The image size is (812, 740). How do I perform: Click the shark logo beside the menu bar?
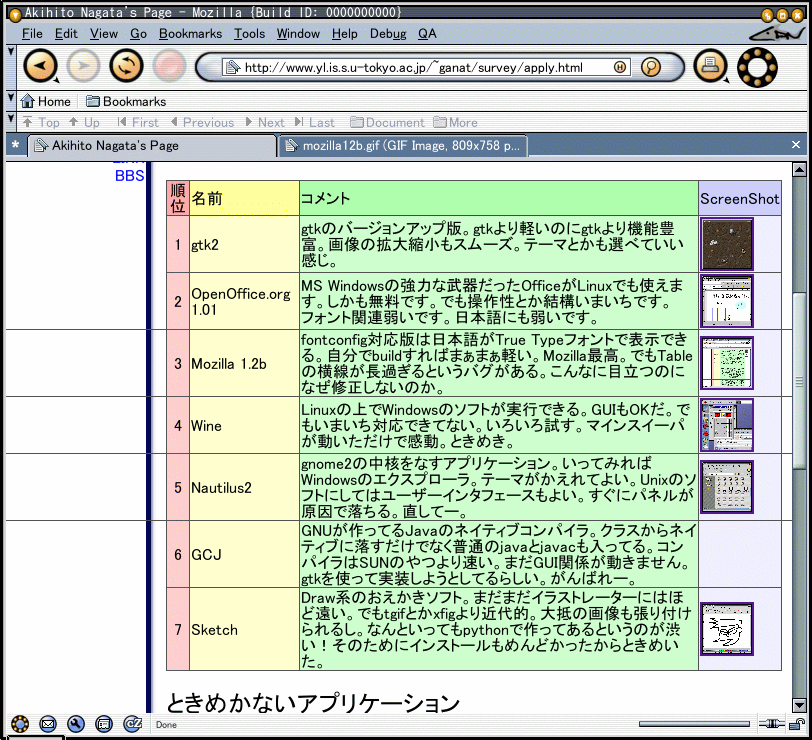pyautogui.click(x=776, y=34)
